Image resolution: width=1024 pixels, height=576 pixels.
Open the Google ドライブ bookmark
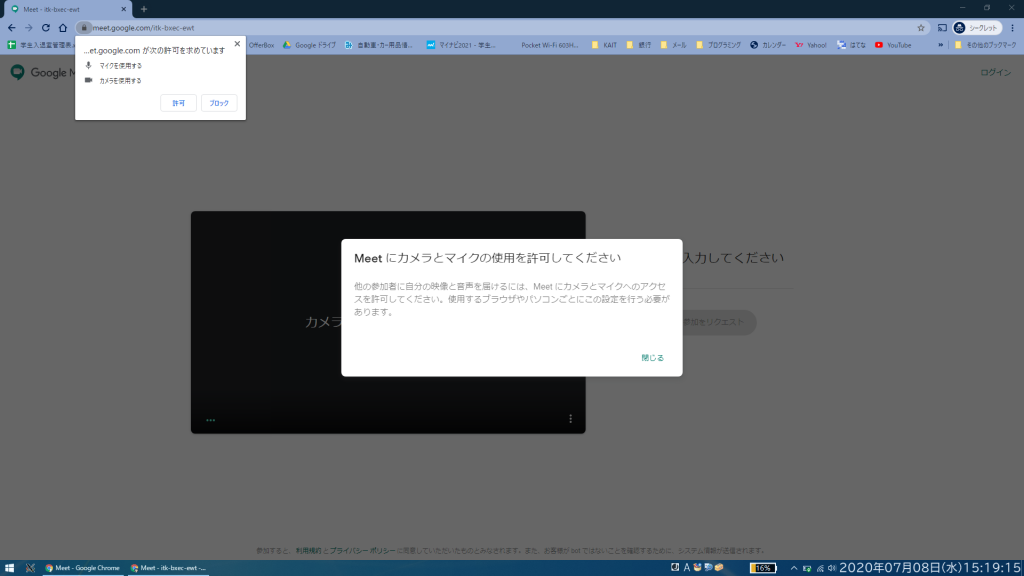pos(310,45)
